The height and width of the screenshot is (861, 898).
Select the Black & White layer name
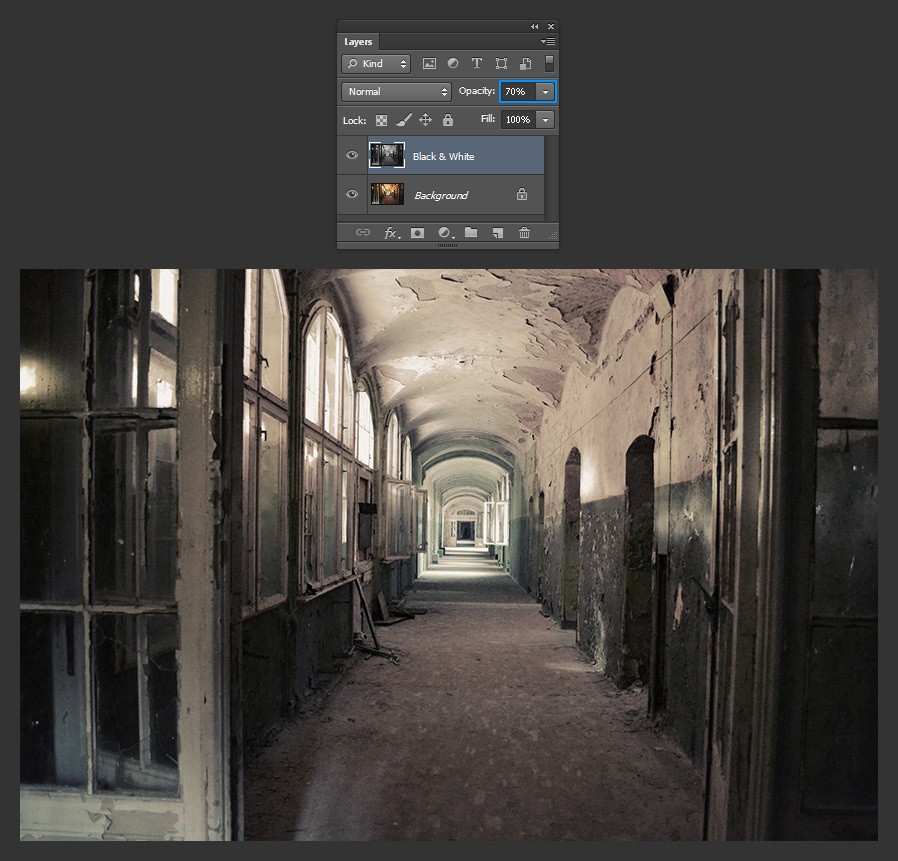pyautogui.click(x=443, y=156)
